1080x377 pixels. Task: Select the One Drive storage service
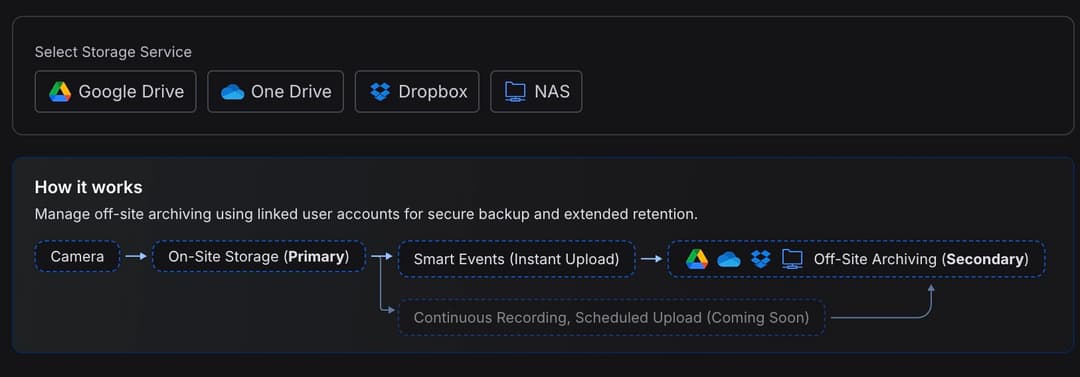(x=276, y=92)
